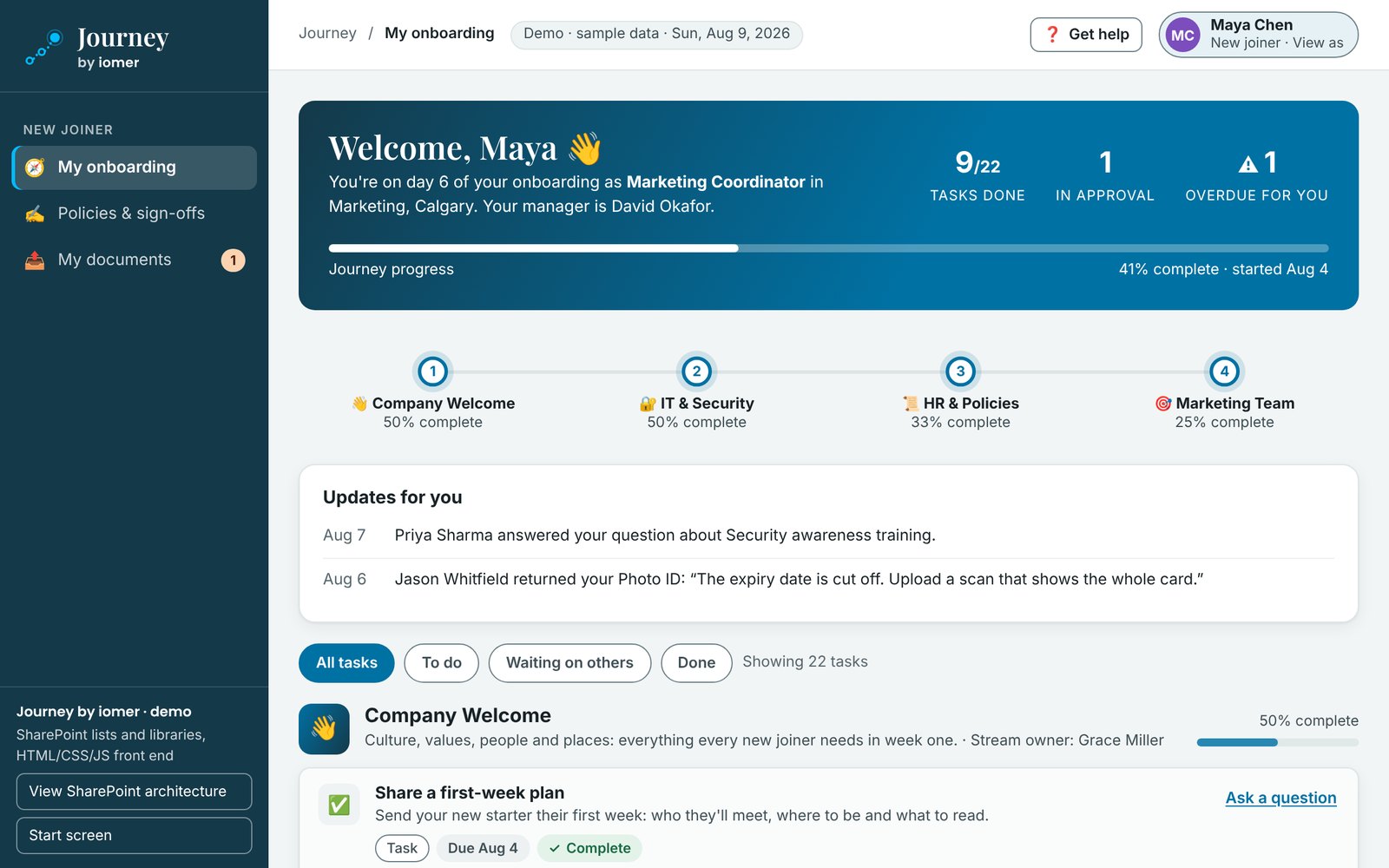Click the Aug 6 Jason Whitfield update
1389x868 pixels.
click(x=828, y=579)
